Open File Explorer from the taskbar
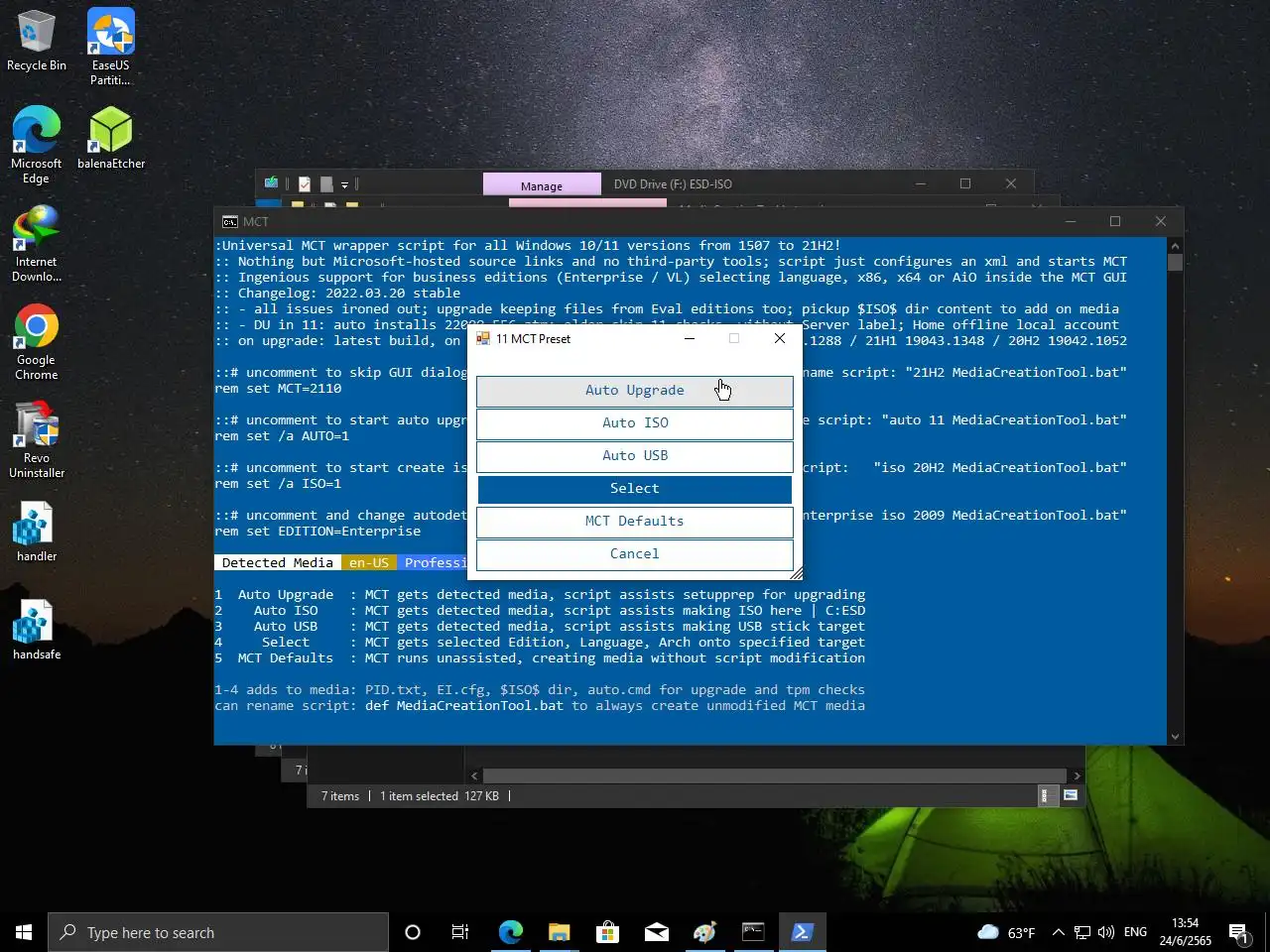This screenshot has width=1270, height=952. [x=559, y=932]
